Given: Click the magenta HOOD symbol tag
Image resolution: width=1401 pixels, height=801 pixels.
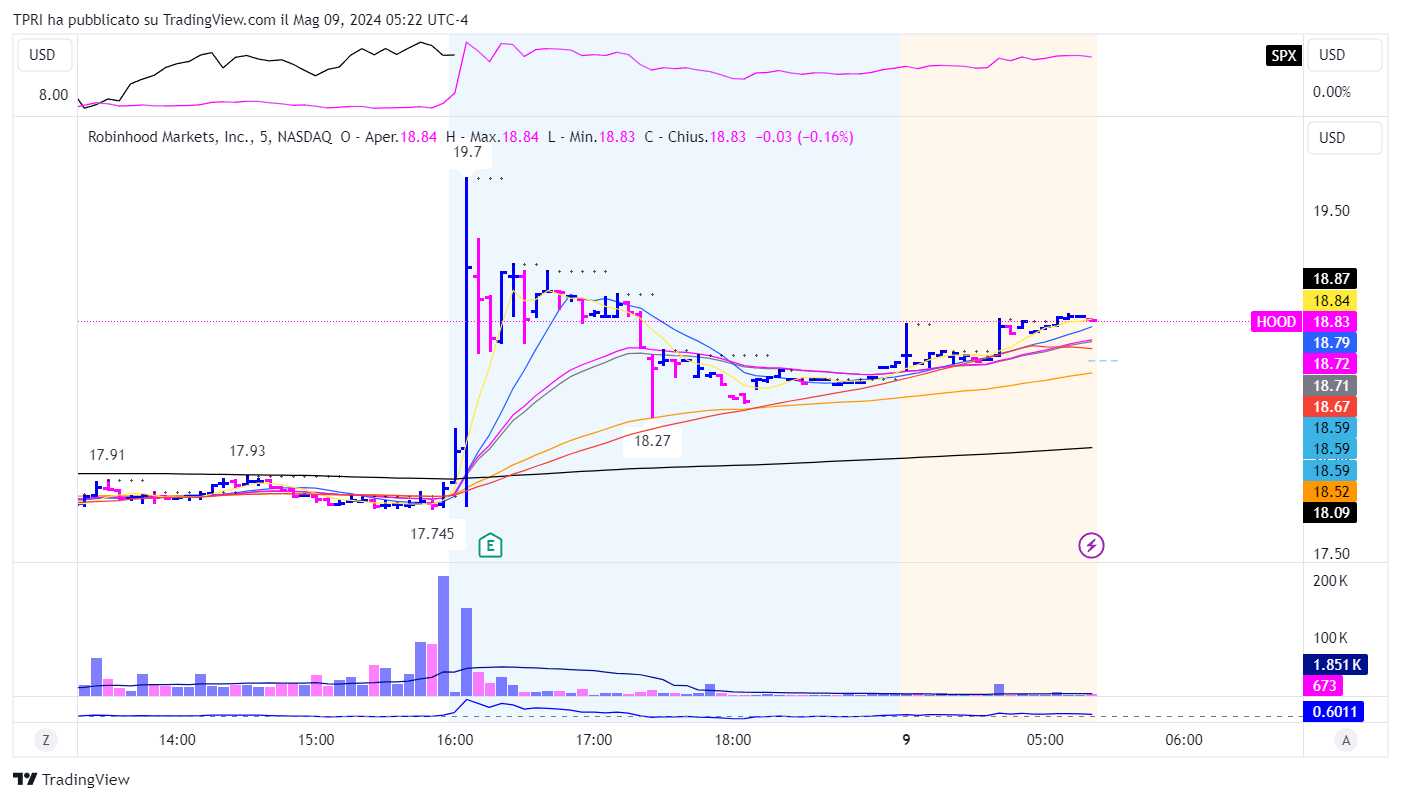Looking at the screenshot, I should click(x=1276, y=322).
